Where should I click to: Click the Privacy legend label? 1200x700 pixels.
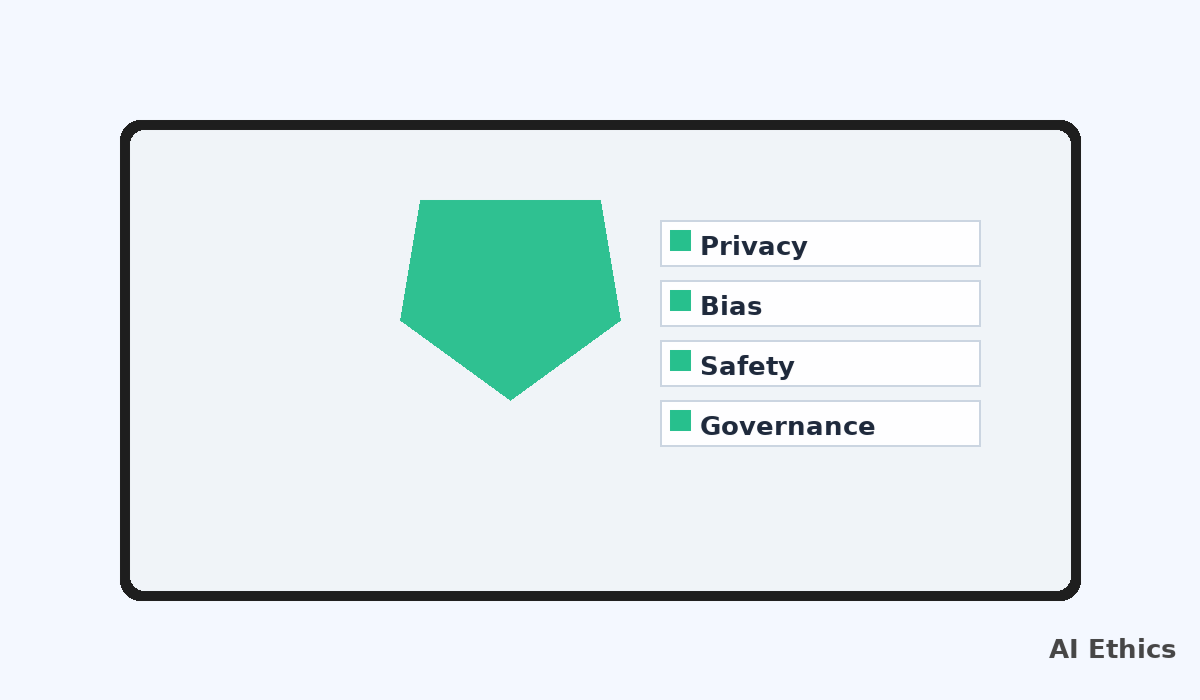(753, 246)
